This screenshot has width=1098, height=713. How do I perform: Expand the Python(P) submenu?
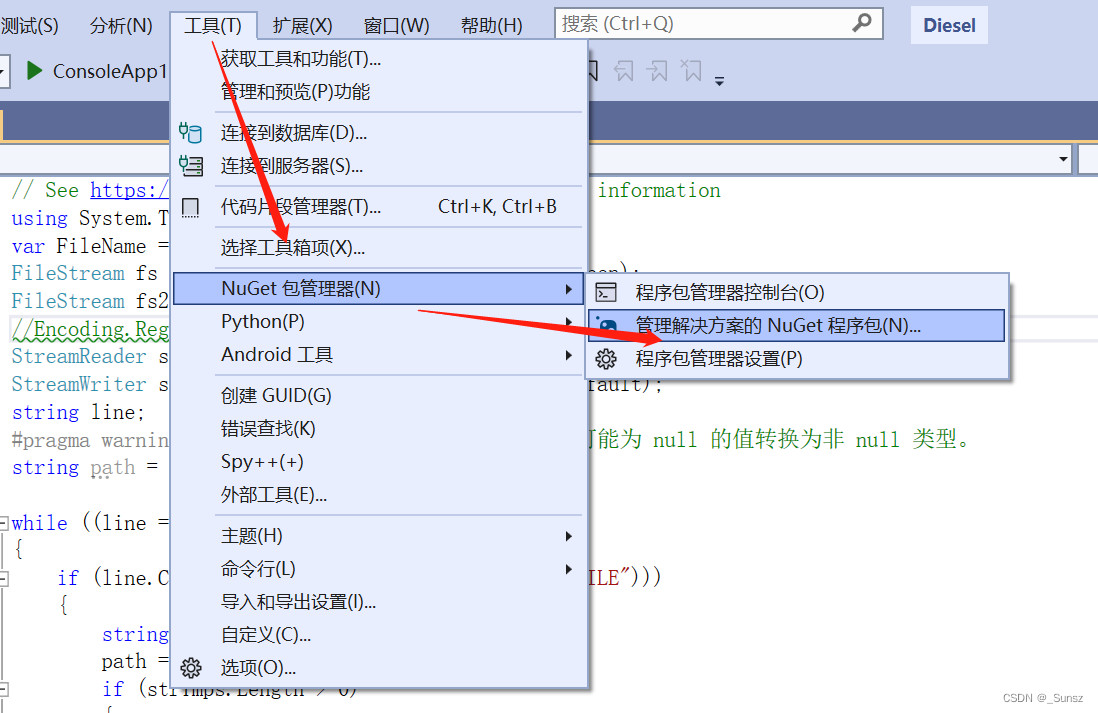568,322
